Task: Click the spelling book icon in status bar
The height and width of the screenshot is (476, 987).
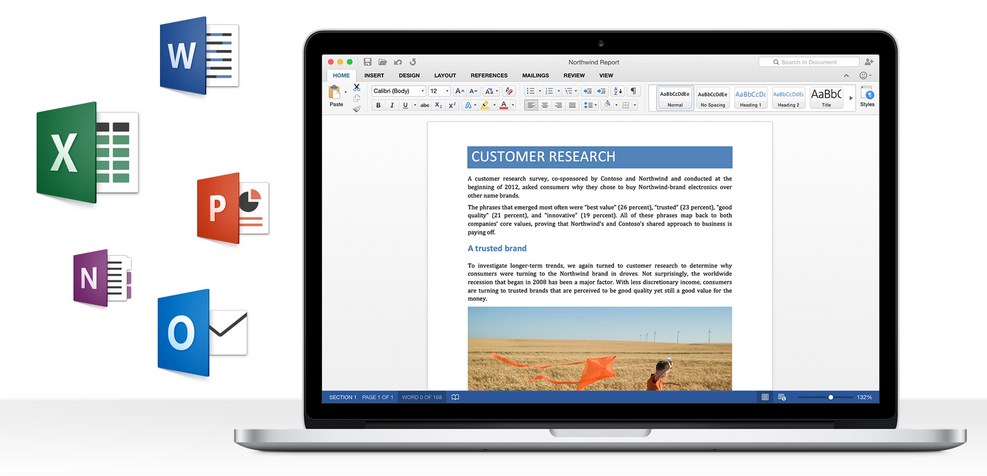Action: [x=455, y=397]
